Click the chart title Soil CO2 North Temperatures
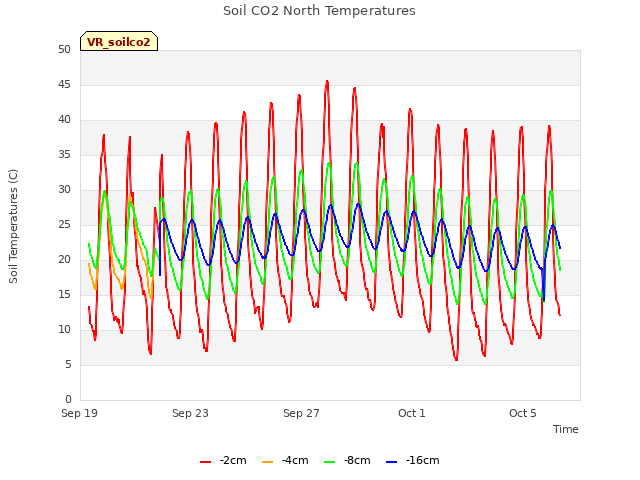 click(319, 11)
